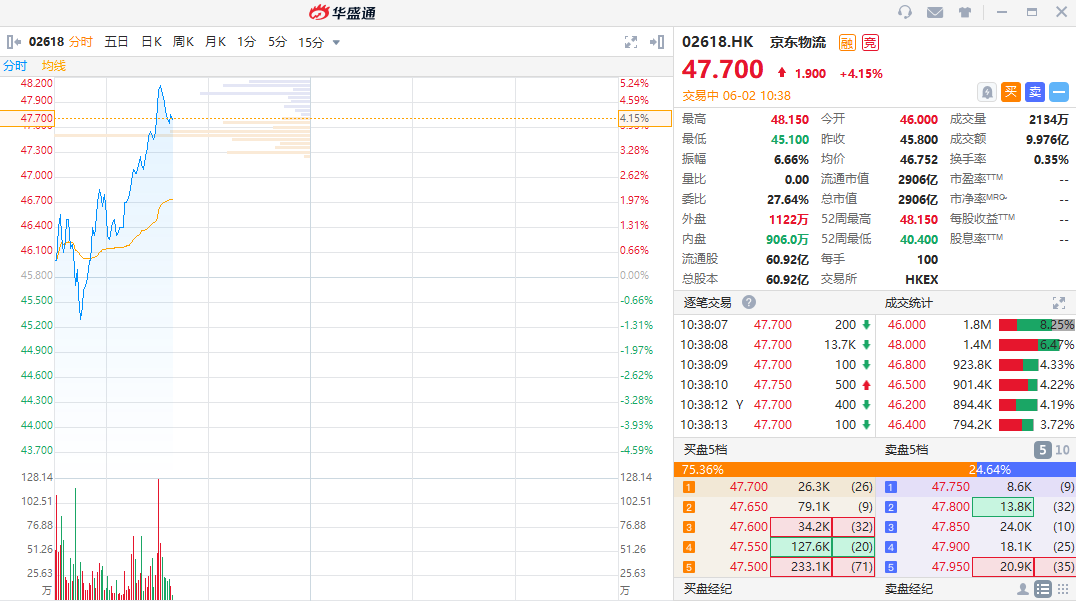
Task: Click the orange 买 buy button
Action: [1011, 92]
